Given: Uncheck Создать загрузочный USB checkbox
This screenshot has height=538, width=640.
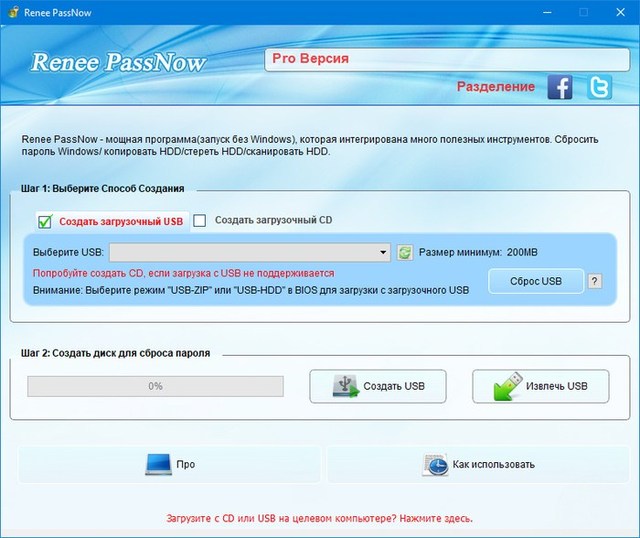Looking at the screenshot, I should (x=45, y=221).
